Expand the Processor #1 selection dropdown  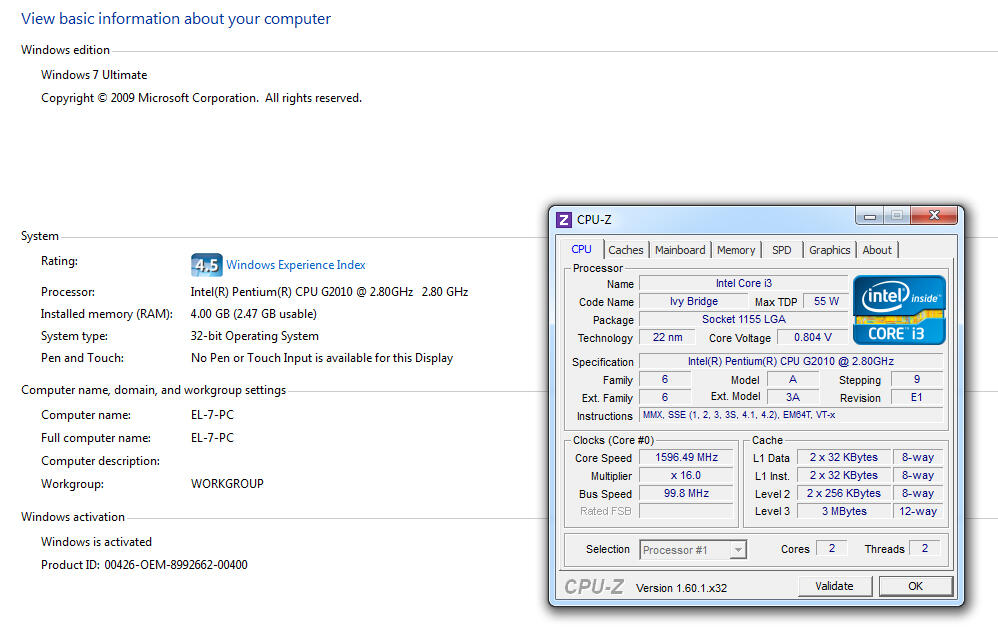click(738, 549)
